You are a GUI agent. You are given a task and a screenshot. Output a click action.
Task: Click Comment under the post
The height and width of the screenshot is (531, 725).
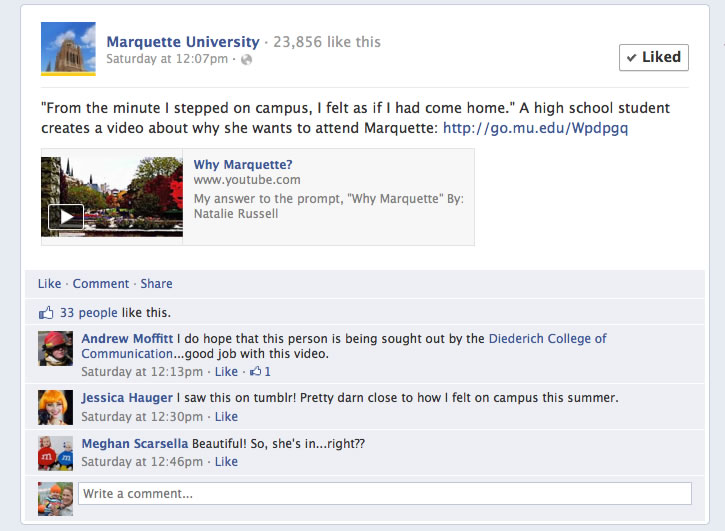tap(101, 284)
